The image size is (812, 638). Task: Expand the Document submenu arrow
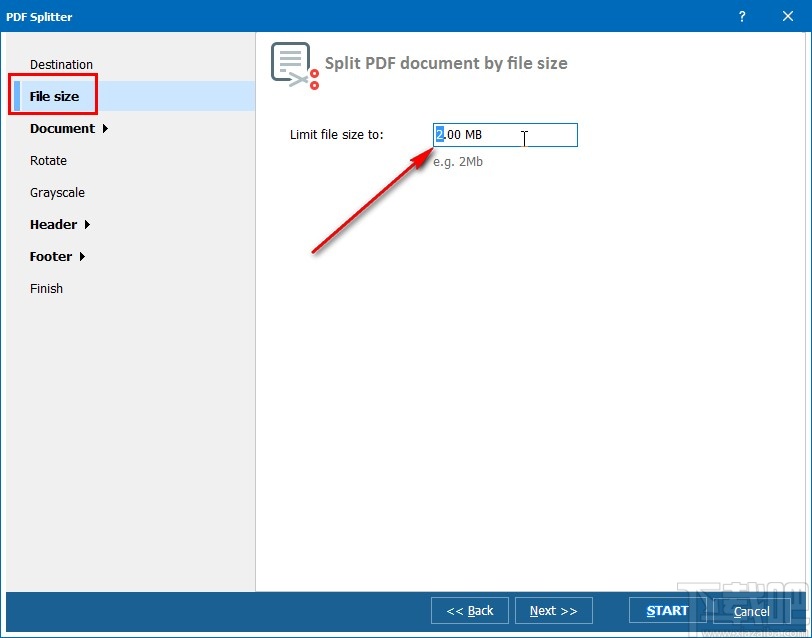105,128
